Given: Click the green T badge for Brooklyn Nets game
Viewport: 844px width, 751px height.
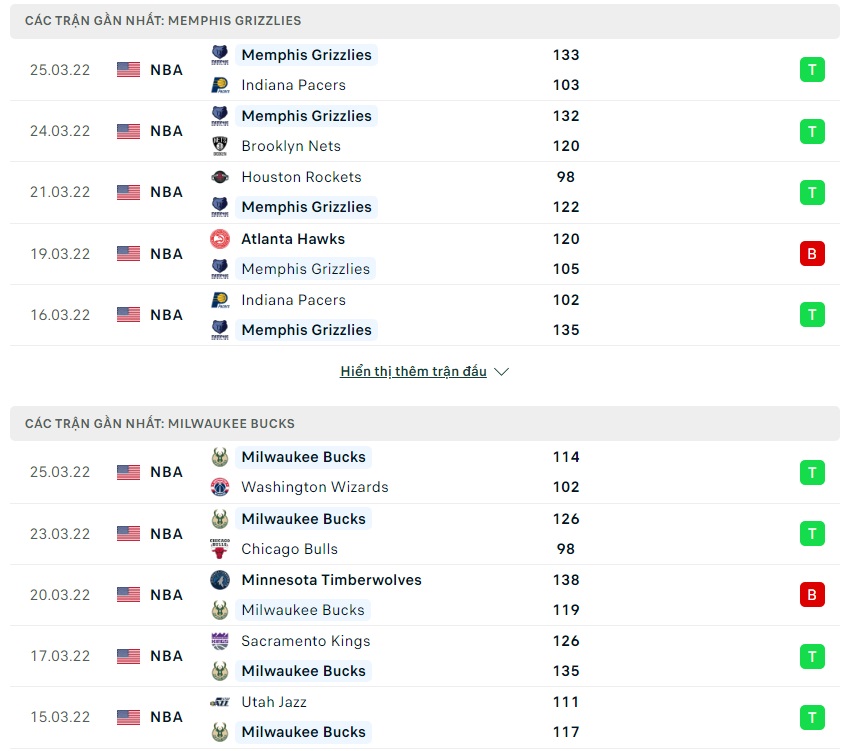Looking at the screenshot, I should tap(811, 131).
